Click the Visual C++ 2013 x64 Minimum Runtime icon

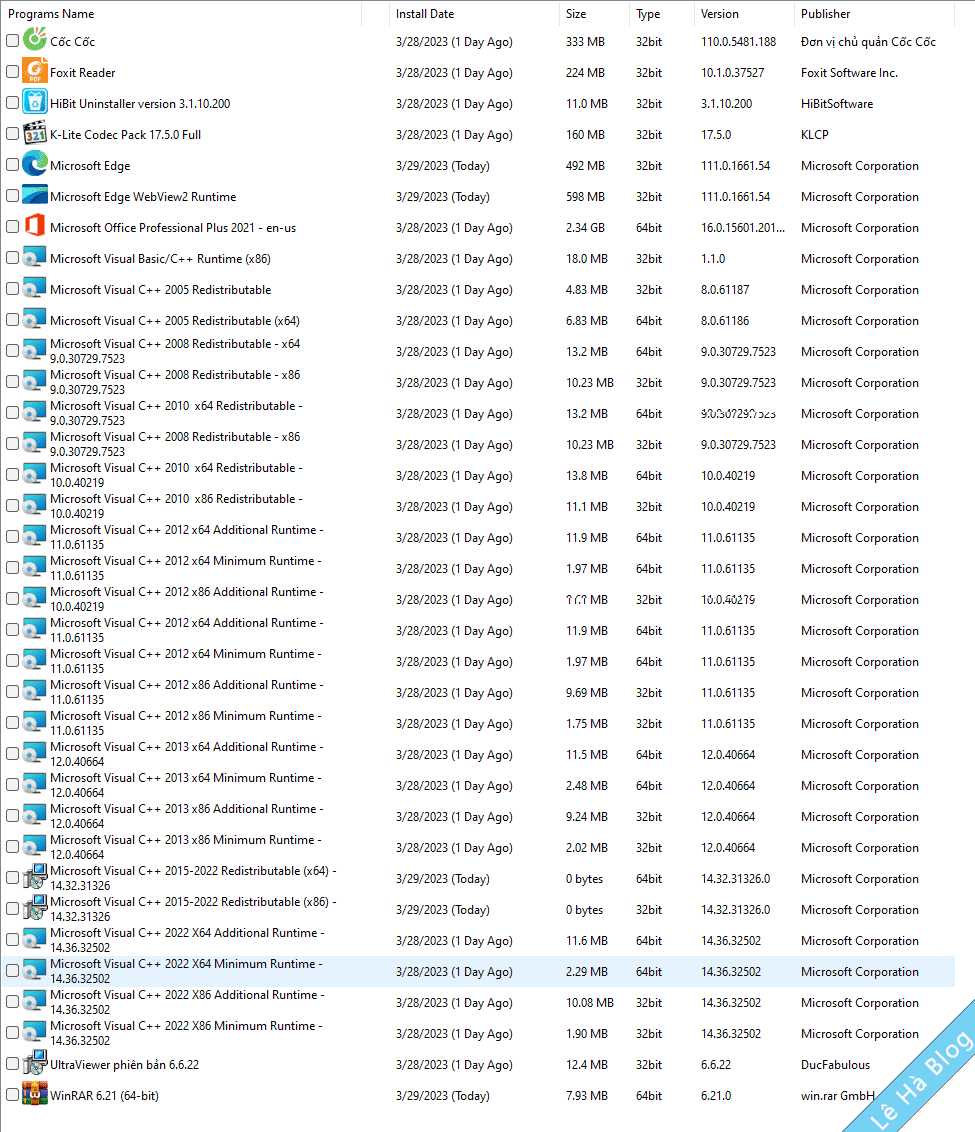coord(35,784)
